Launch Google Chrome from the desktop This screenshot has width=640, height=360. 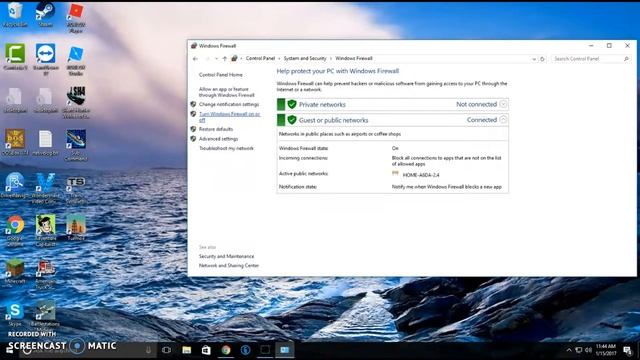coord(15,231)
